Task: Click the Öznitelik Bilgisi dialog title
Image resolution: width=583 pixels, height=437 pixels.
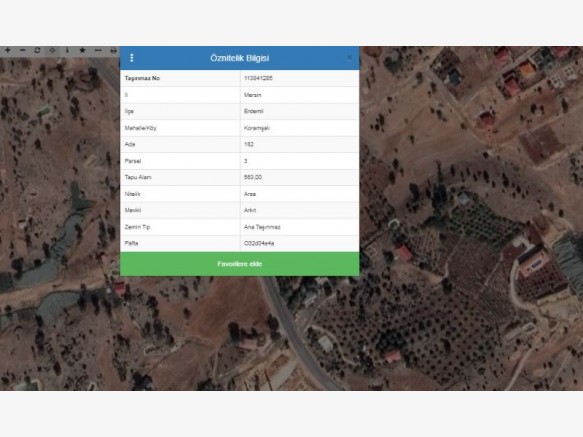Action: point(239,58)
